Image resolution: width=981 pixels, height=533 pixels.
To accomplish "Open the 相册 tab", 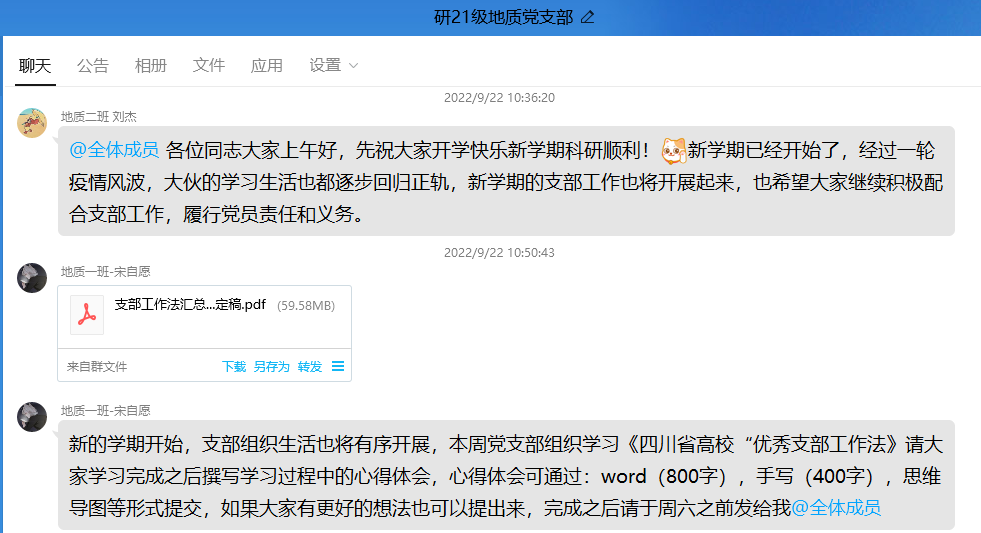I will click(x=151, y=65).
